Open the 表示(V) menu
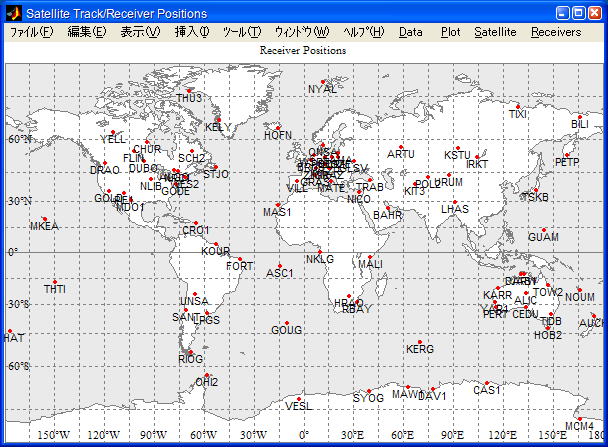Viewport: 608px width, 447px height. point(140,32)
